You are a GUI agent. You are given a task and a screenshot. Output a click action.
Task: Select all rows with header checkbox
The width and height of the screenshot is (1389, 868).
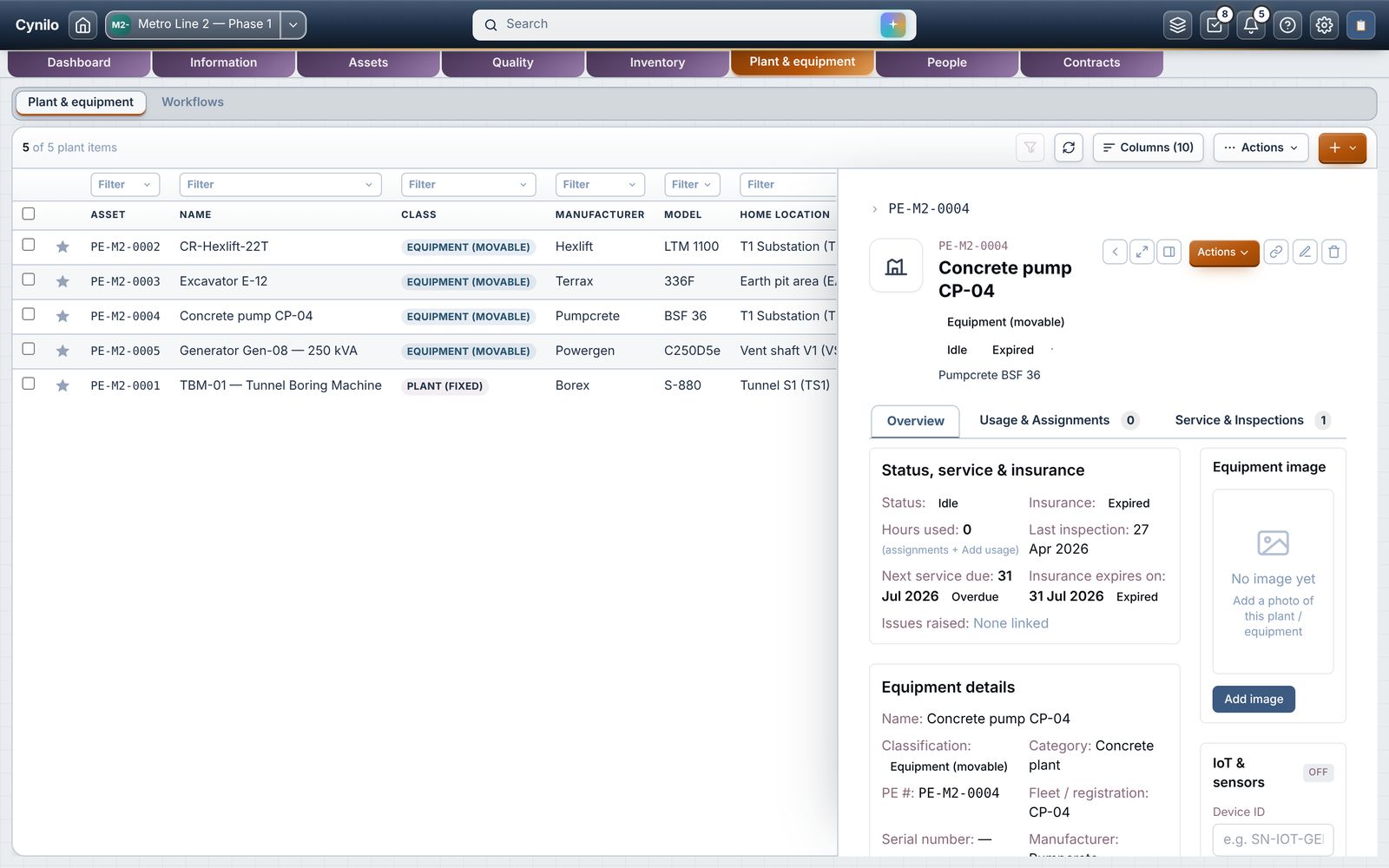coord(29,214)
